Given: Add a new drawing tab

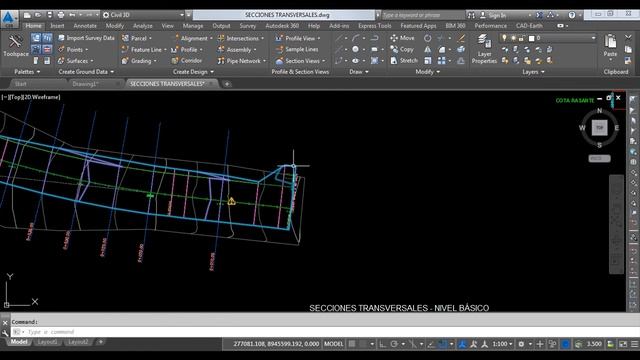Looking at the screenshot, I should point(227,84).
